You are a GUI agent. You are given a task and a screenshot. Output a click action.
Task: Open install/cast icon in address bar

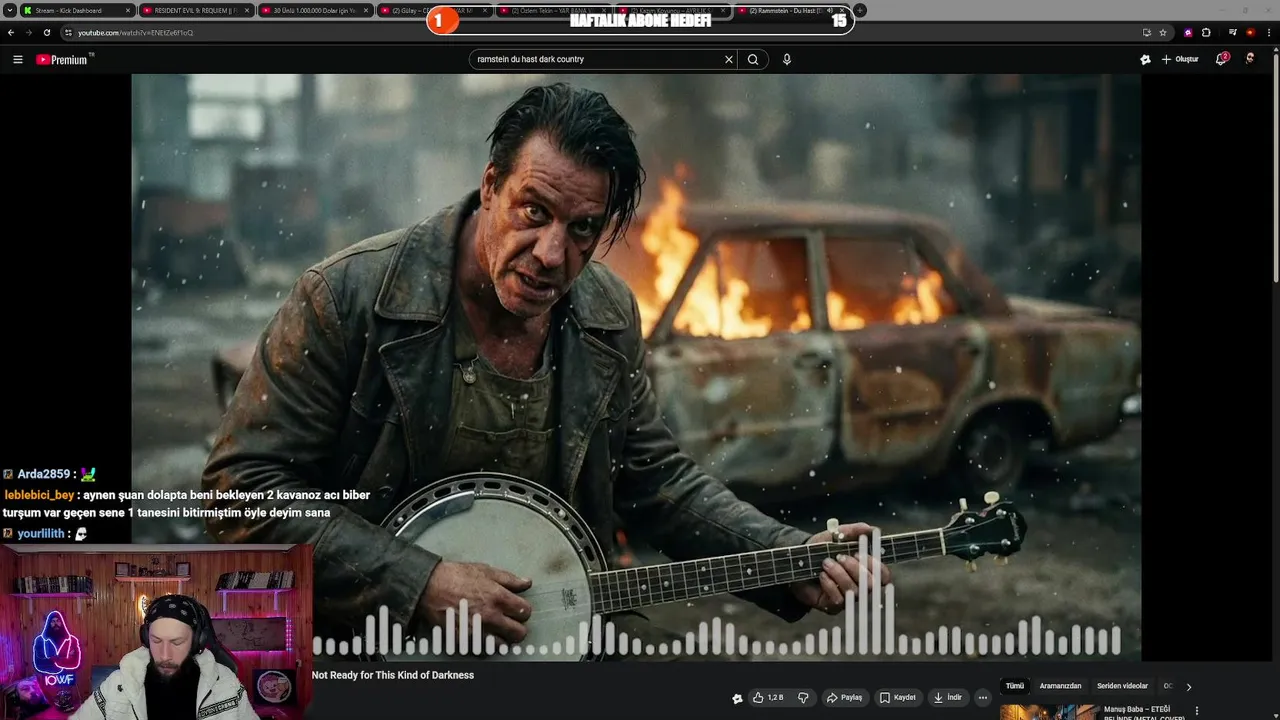coord(1147,32)
